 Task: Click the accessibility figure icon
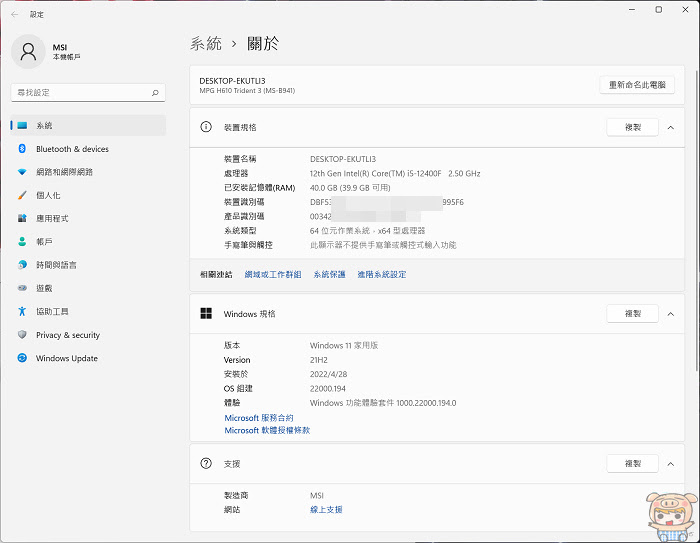(22, 311)
